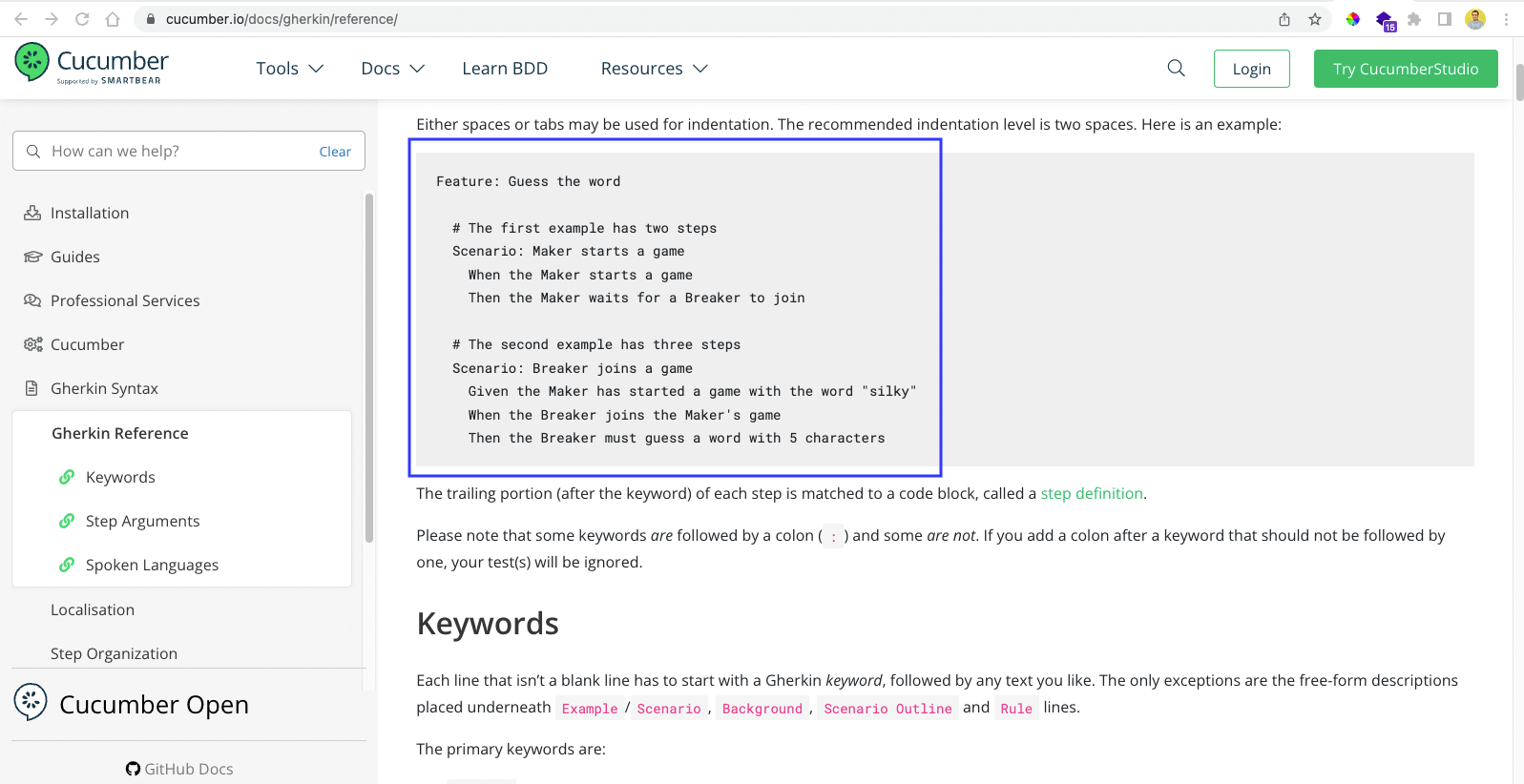Open the browser extensions puzzle icon
1524x784 pixels.
coord(1414,19)
